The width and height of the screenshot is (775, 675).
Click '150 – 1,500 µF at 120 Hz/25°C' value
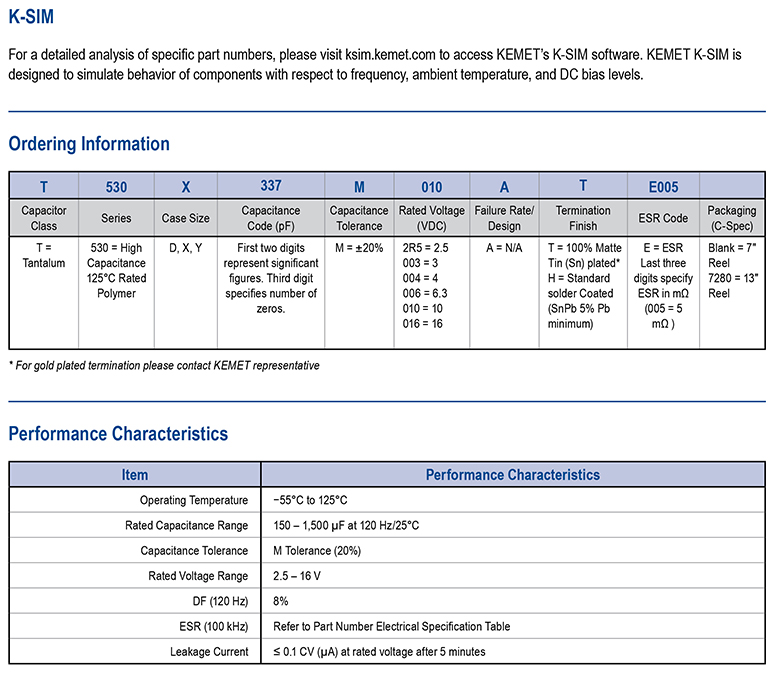(346, 525)
